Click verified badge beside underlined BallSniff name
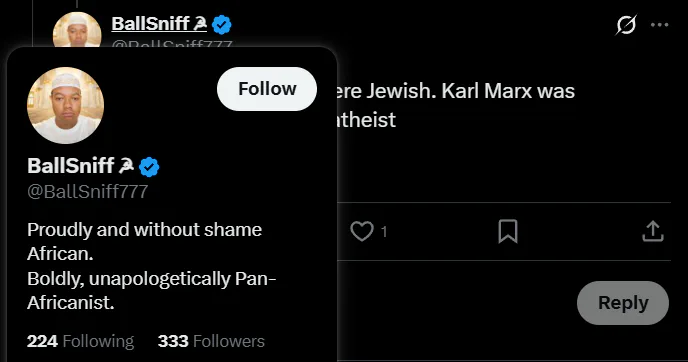Image resolution: width=688 pixels, height=362 pixels. [x=222, y=25]
